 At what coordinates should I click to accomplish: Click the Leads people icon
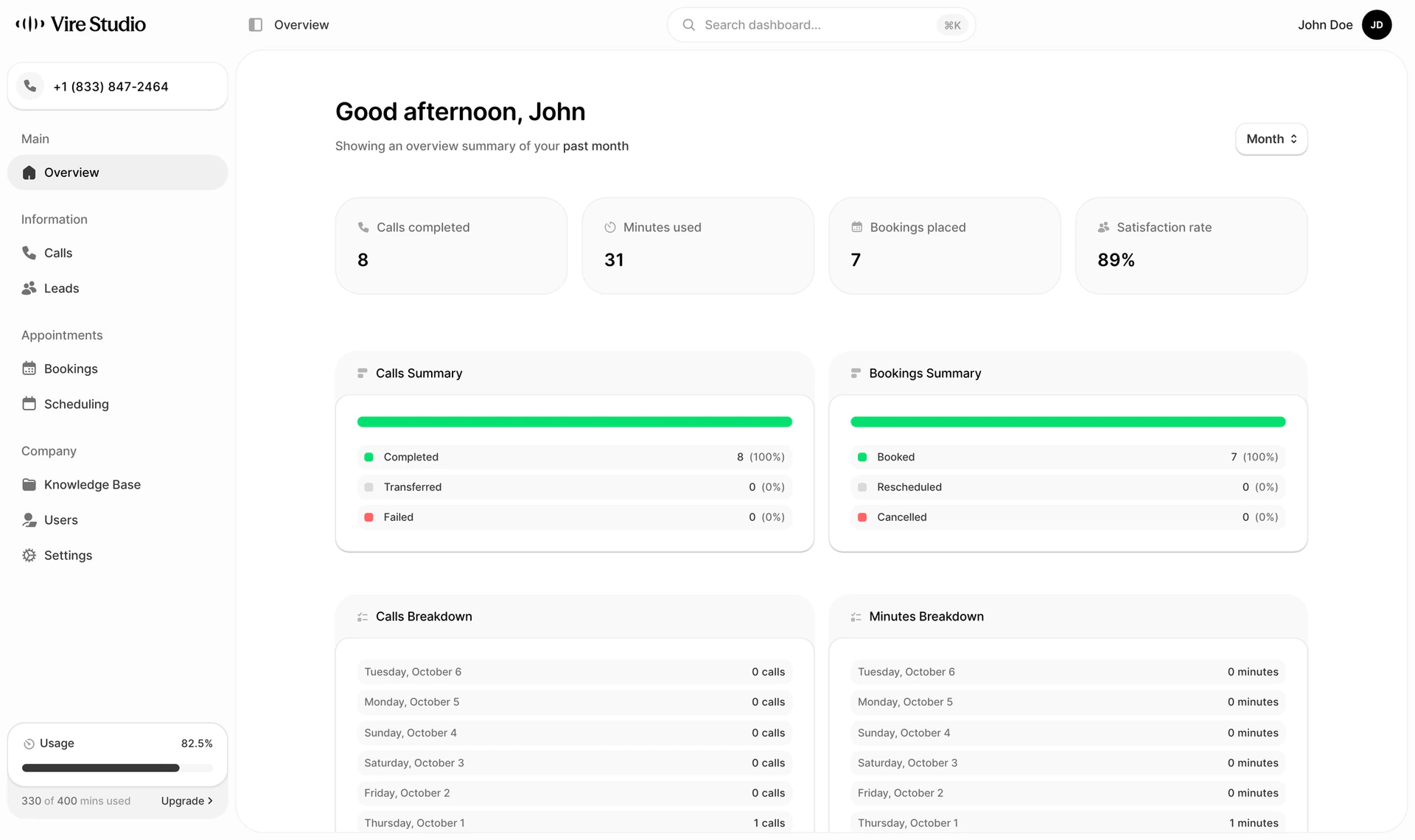click(x=29, y=288)
